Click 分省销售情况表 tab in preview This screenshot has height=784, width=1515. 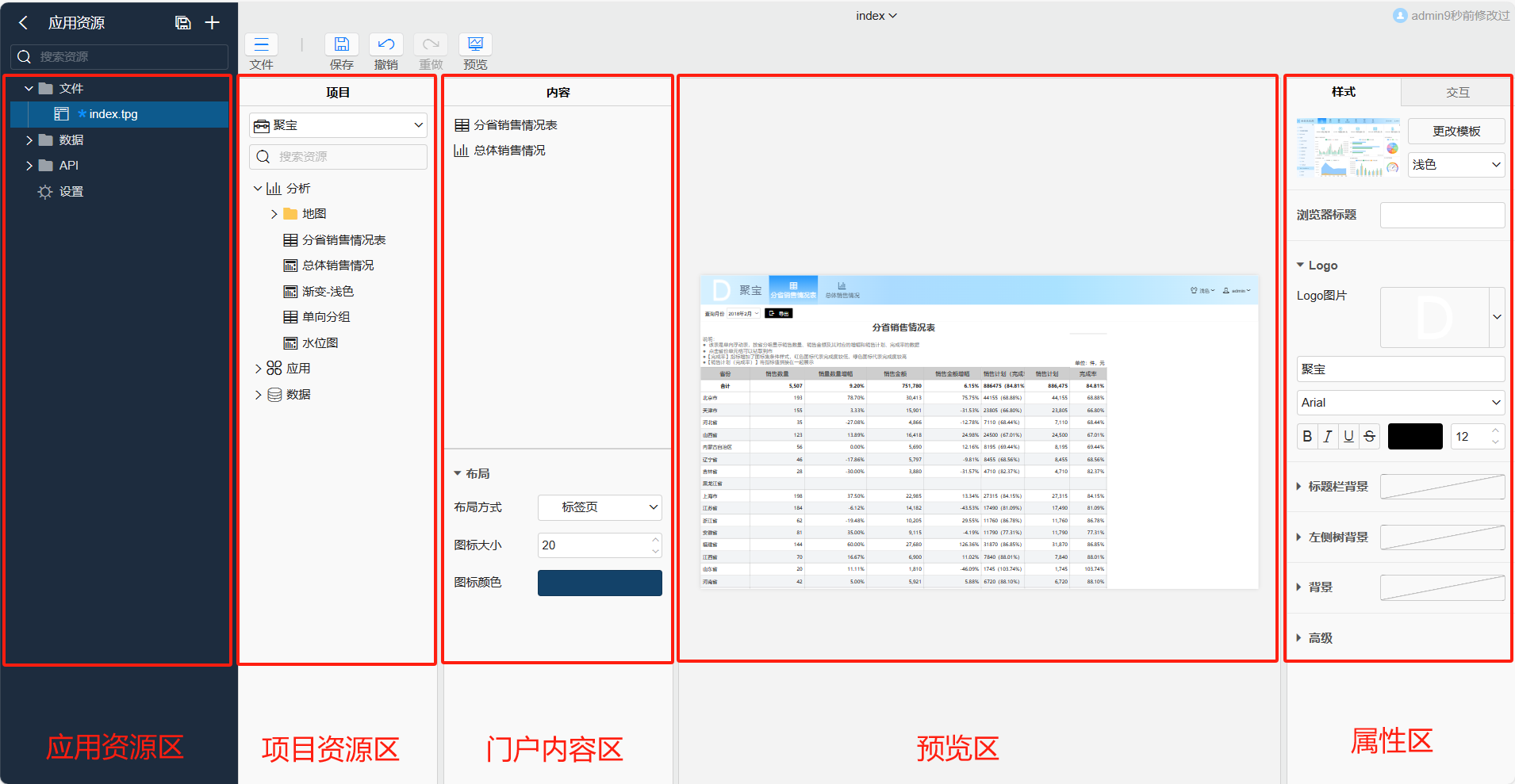(793, 289)
